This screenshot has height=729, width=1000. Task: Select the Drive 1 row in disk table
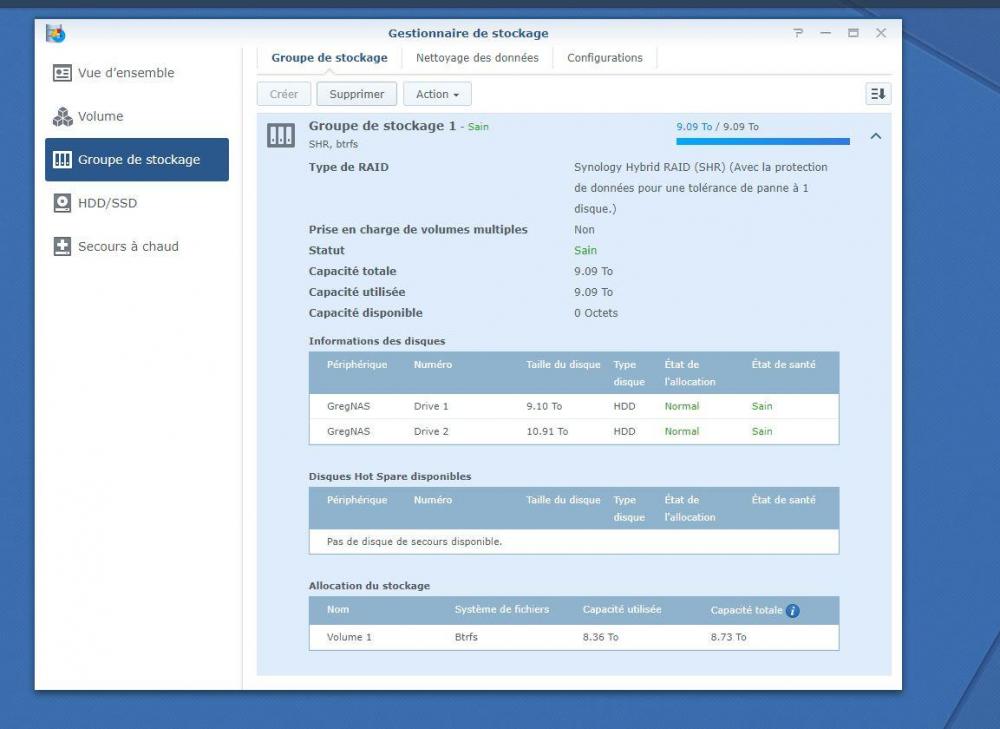pyautogui.click(x=573, y=407)
